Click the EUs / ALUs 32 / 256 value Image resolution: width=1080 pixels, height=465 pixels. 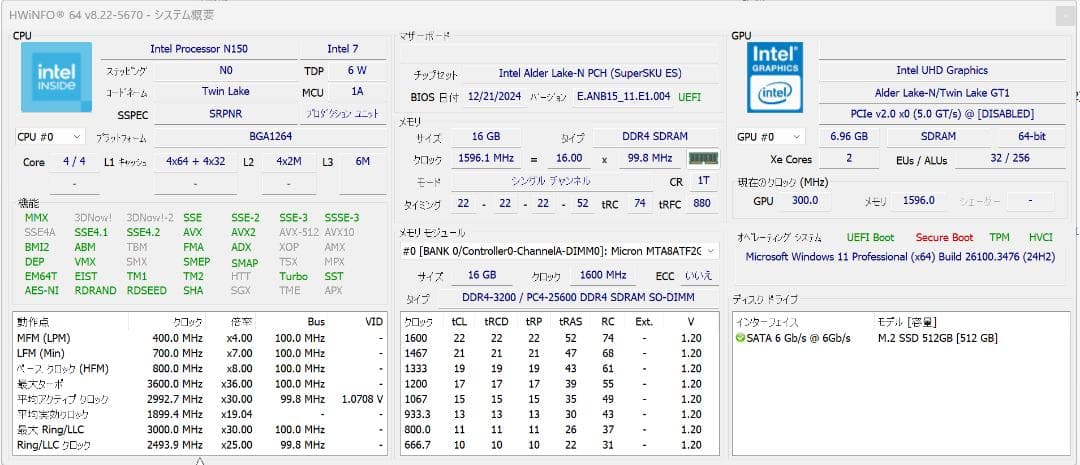(1010, 159)
